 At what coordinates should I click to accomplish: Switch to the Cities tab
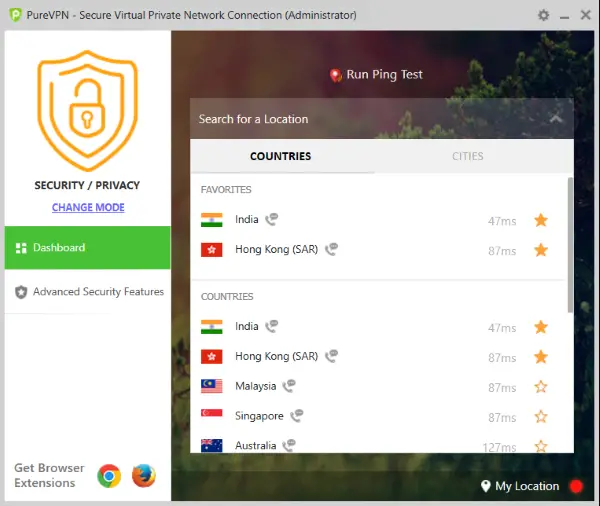coord(468,156)
